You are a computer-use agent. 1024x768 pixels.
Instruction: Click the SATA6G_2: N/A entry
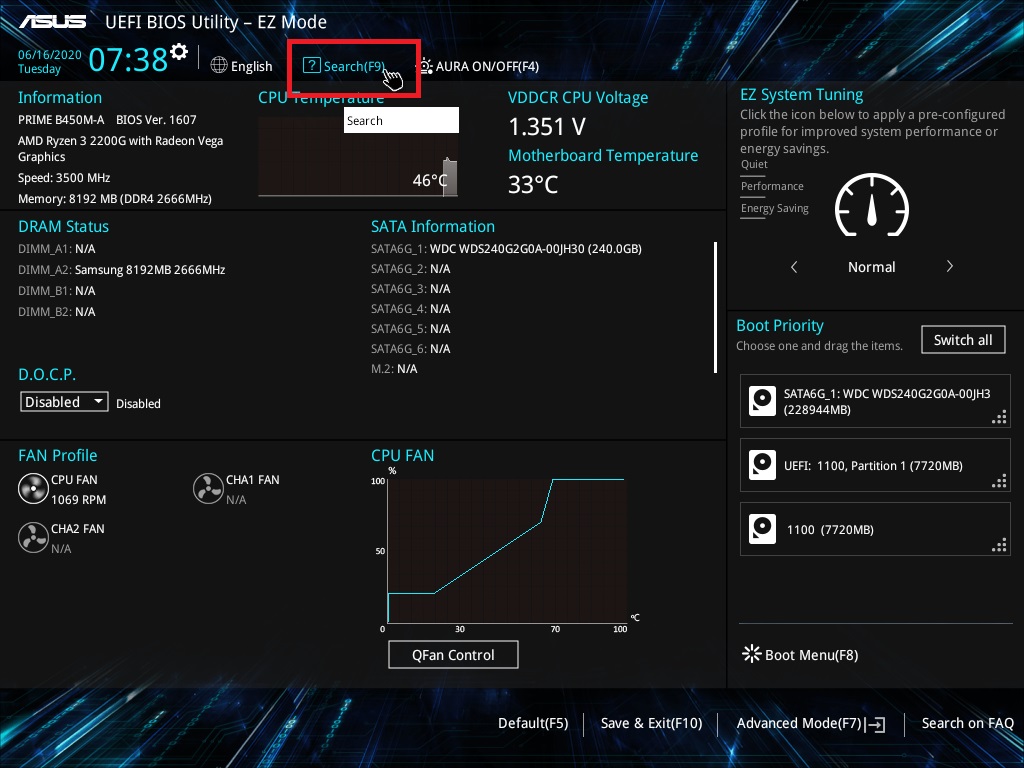410,269
